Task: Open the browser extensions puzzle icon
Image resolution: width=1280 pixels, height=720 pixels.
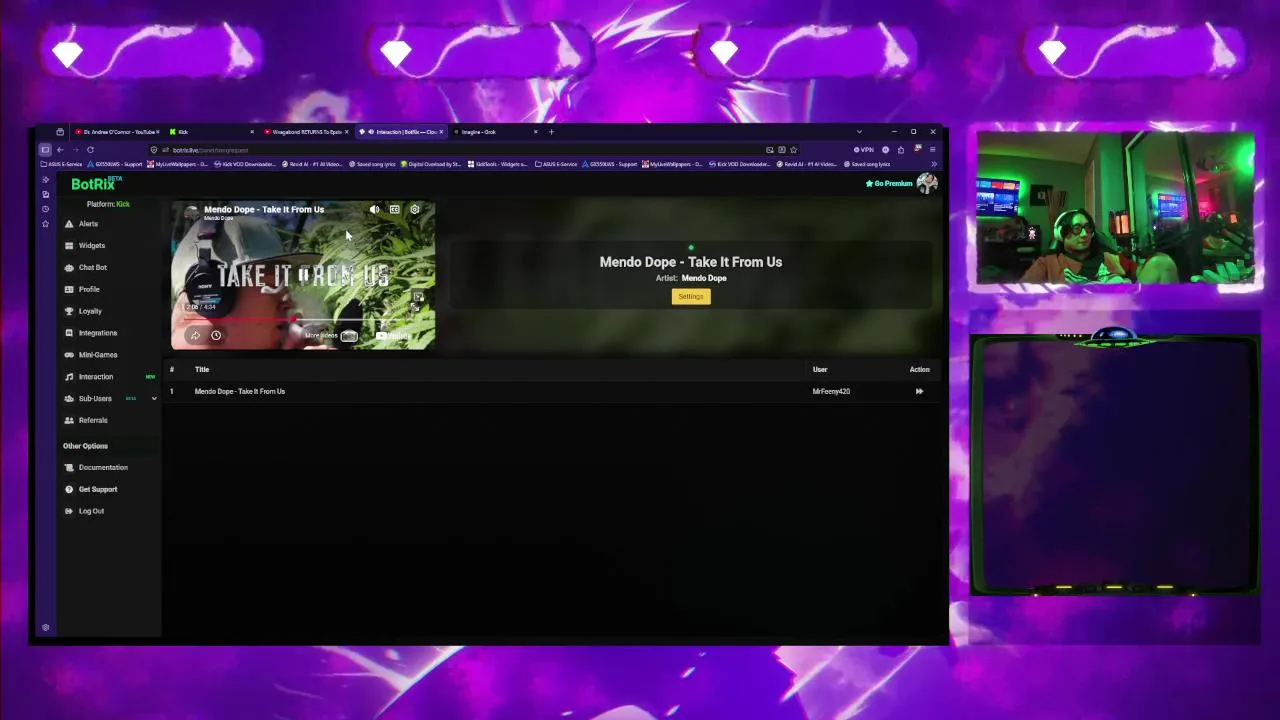Action: [901, 150]
